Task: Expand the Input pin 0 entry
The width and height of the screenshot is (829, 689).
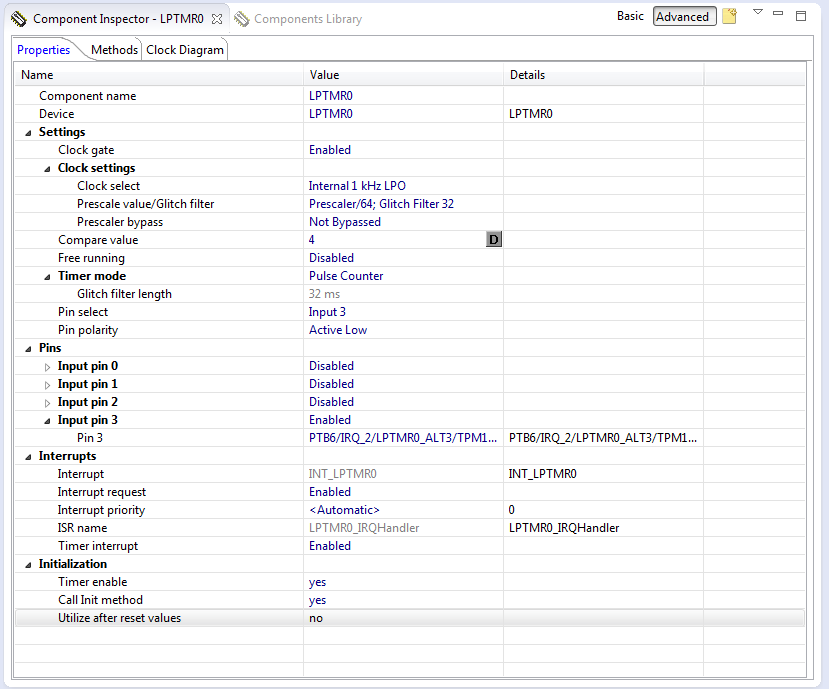Action: pyautogui.click(x=47, y=366)
